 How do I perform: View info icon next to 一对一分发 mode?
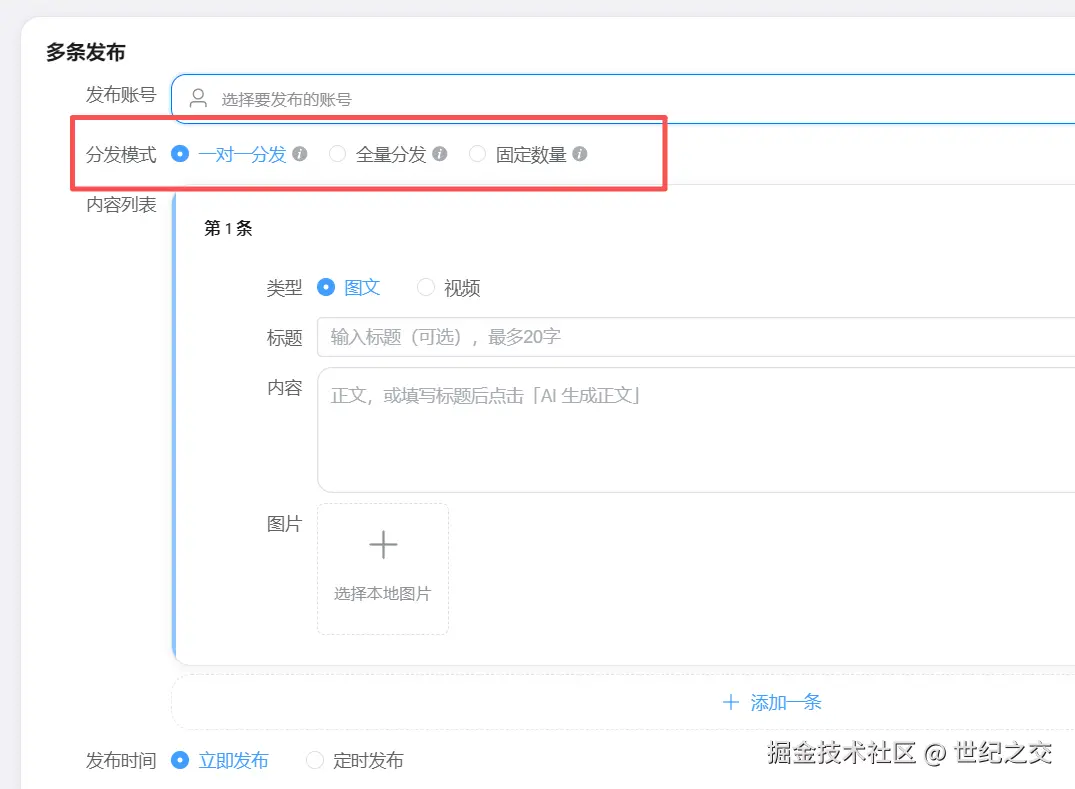click(300, 154)
